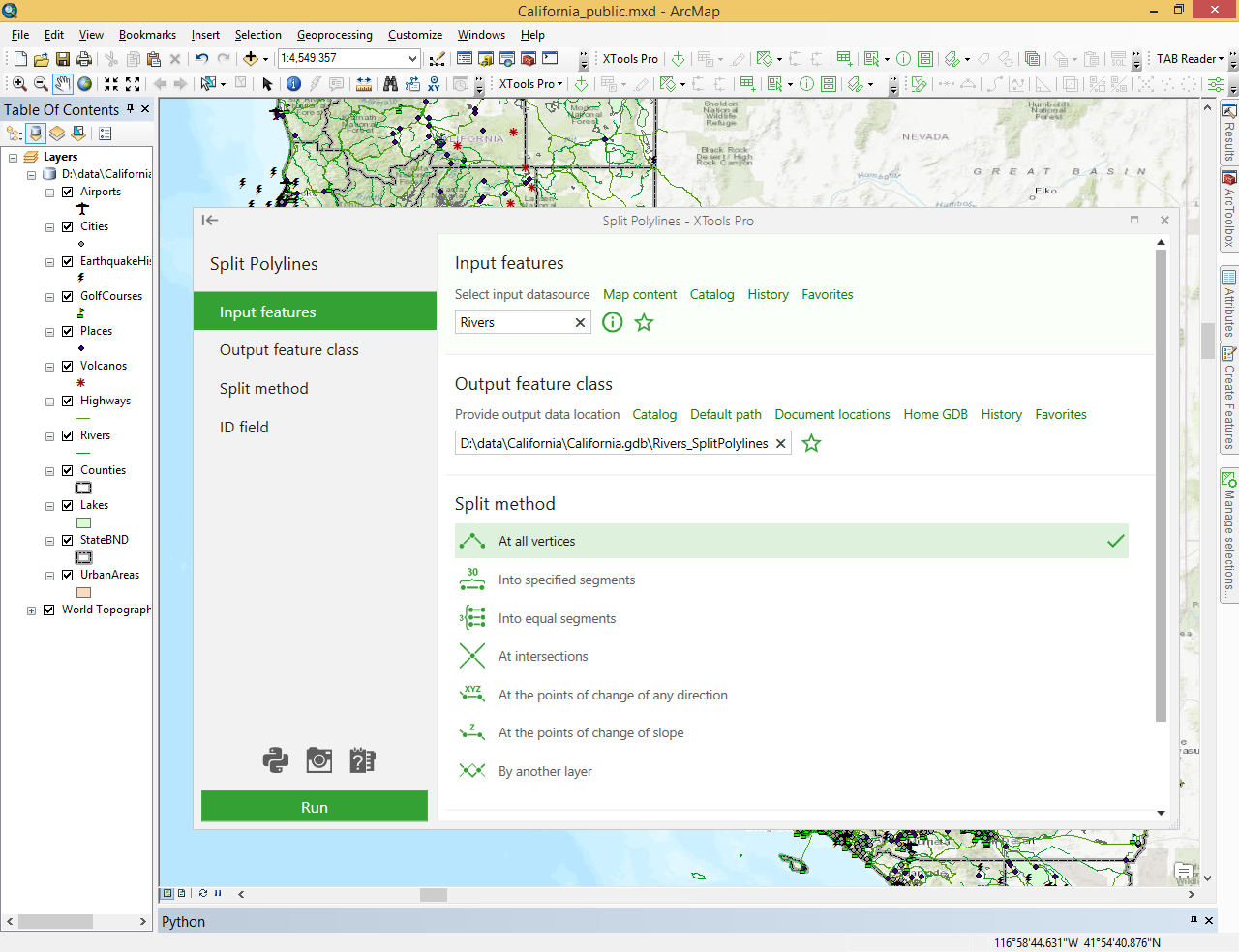Image resolution: width=1239 pixels, height=952 pixels.
Task: Toggle the GolfCourses layer visibility
Action: click(67, 296)
